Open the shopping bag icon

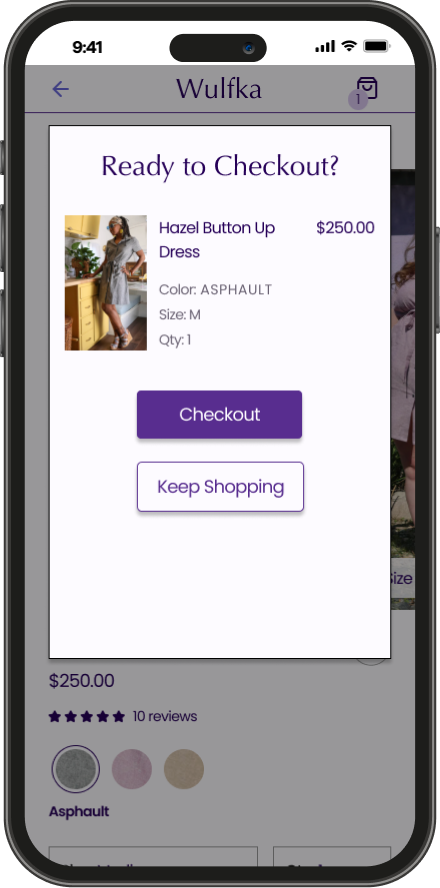click(x=367, y=88)
